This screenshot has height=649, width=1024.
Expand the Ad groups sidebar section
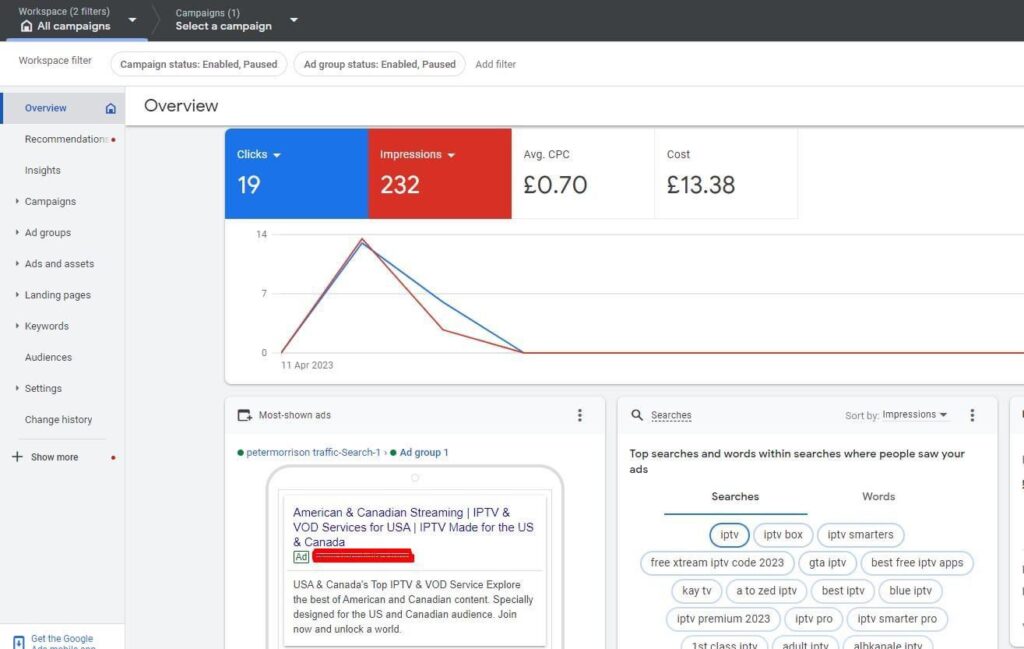[17, 232]
